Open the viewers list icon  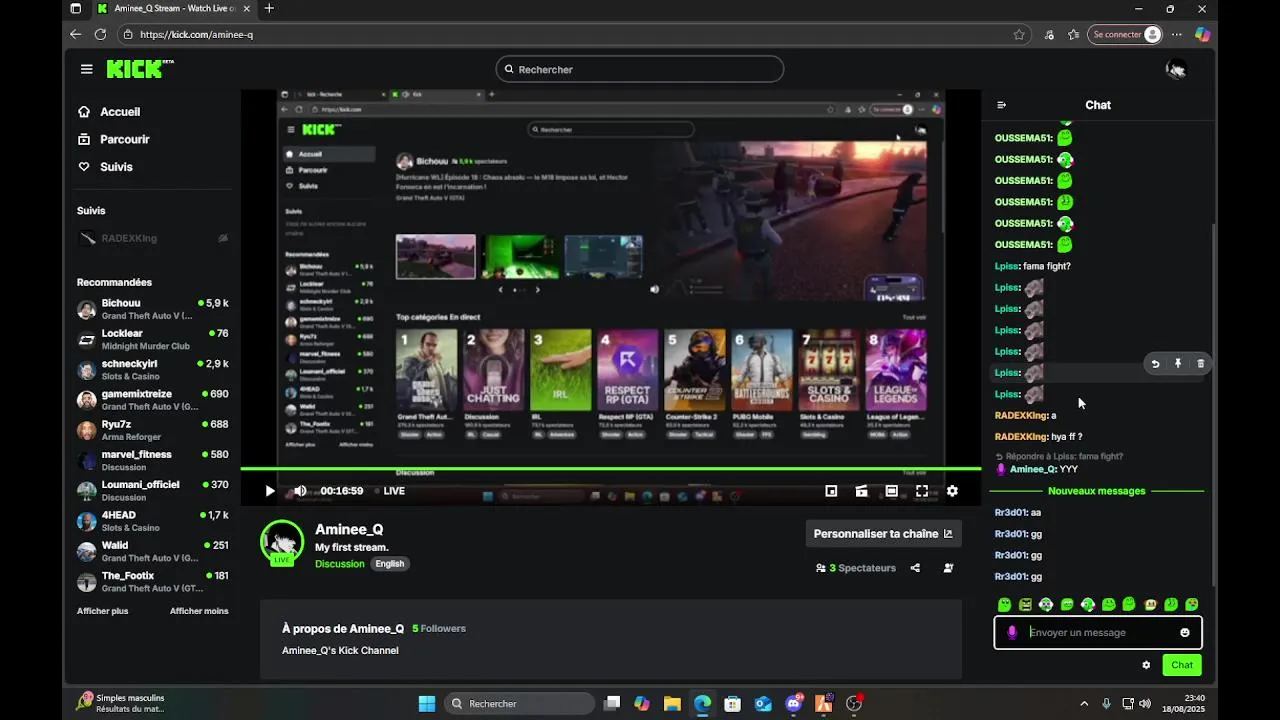(x=948, y=568)
